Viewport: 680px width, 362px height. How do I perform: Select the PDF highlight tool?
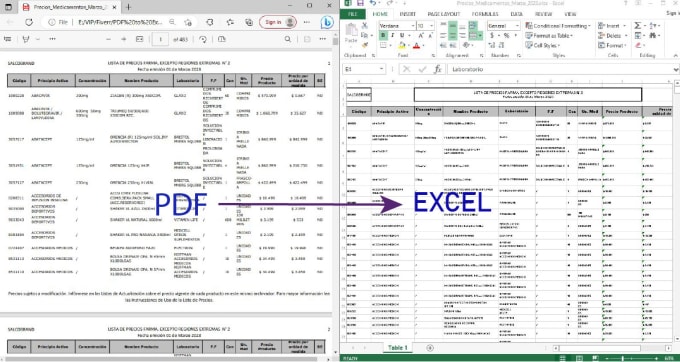26,39
